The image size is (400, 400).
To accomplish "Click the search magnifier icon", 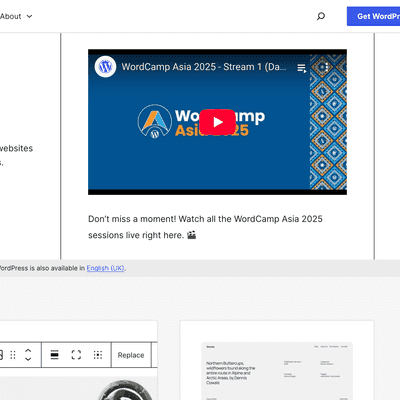I will point(321,16).
